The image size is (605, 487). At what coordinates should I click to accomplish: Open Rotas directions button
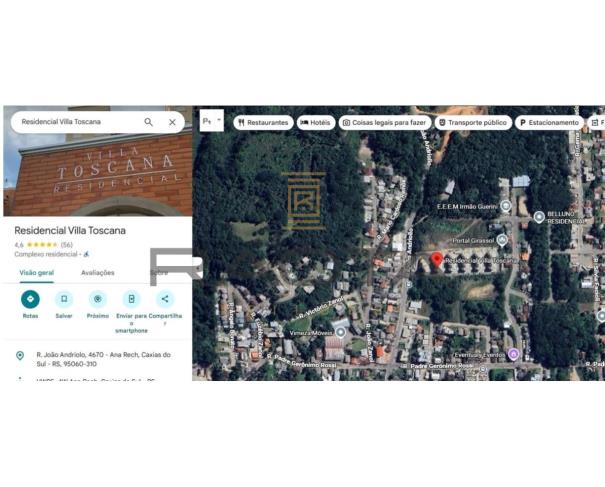(30, 299)
